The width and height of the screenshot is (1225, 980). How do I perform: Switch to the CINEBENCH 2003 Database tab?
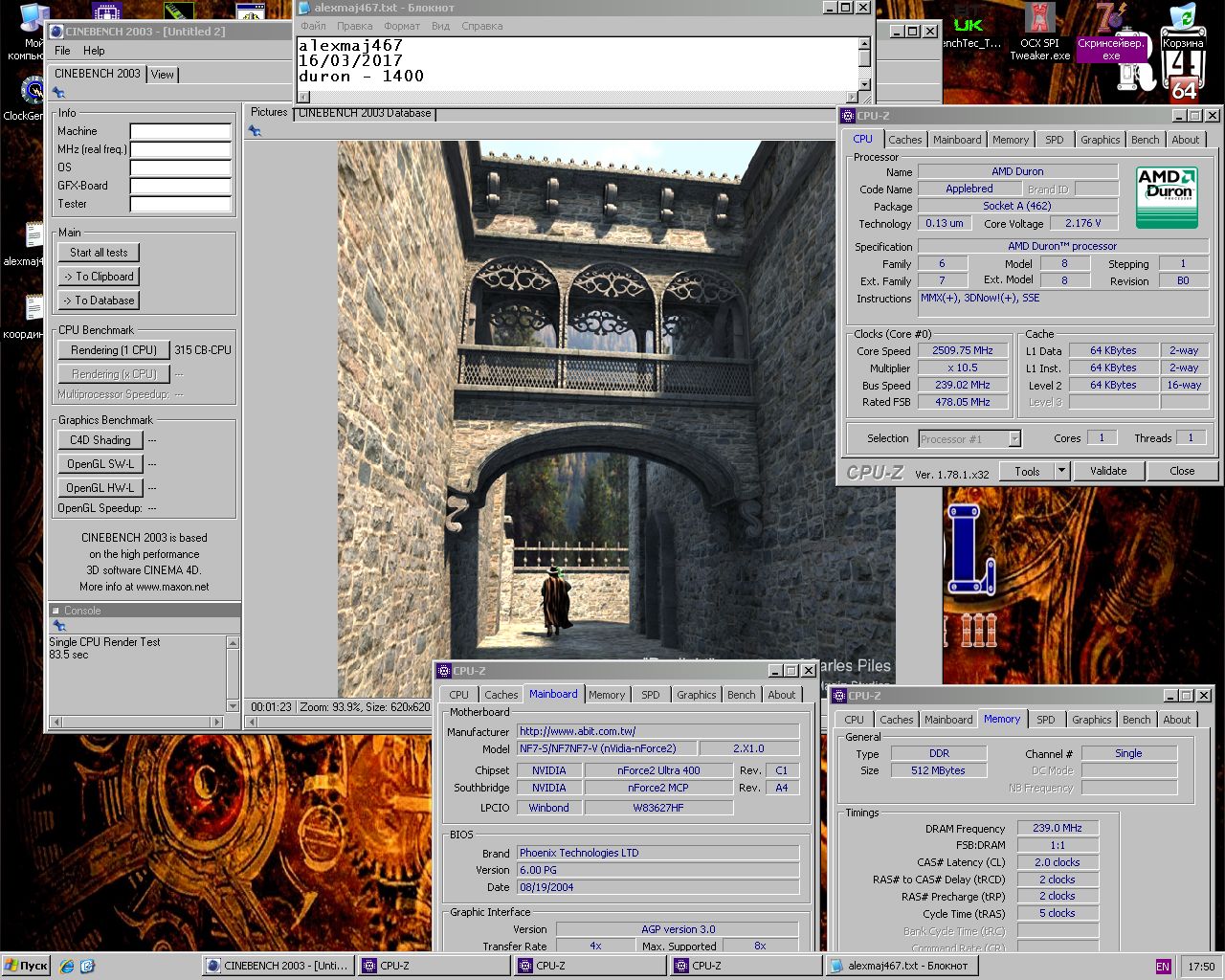pos(365,113)
